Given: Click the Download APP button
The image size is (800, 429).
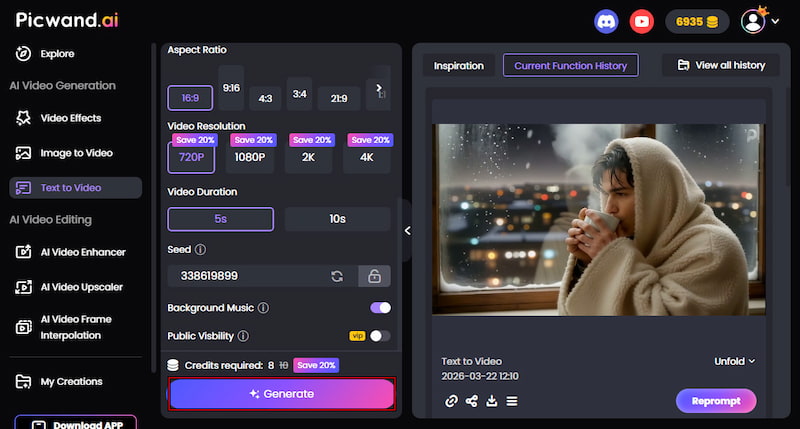Looking at the screenshot, I should point(76,423).
